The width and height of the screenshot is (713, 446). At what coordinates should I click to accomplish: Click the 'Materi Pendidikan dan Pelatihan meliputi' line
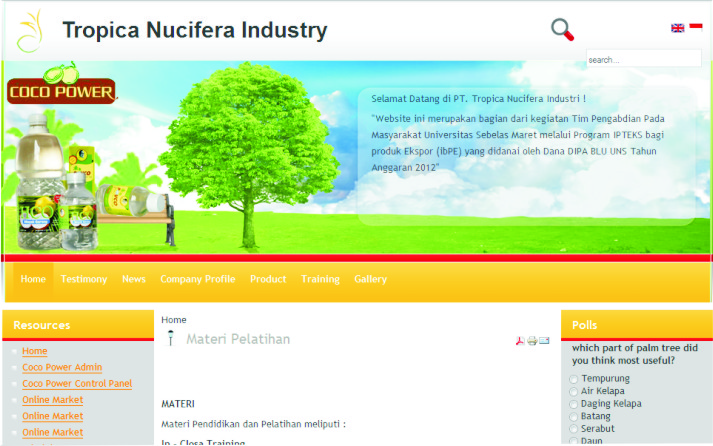(253, 424)
